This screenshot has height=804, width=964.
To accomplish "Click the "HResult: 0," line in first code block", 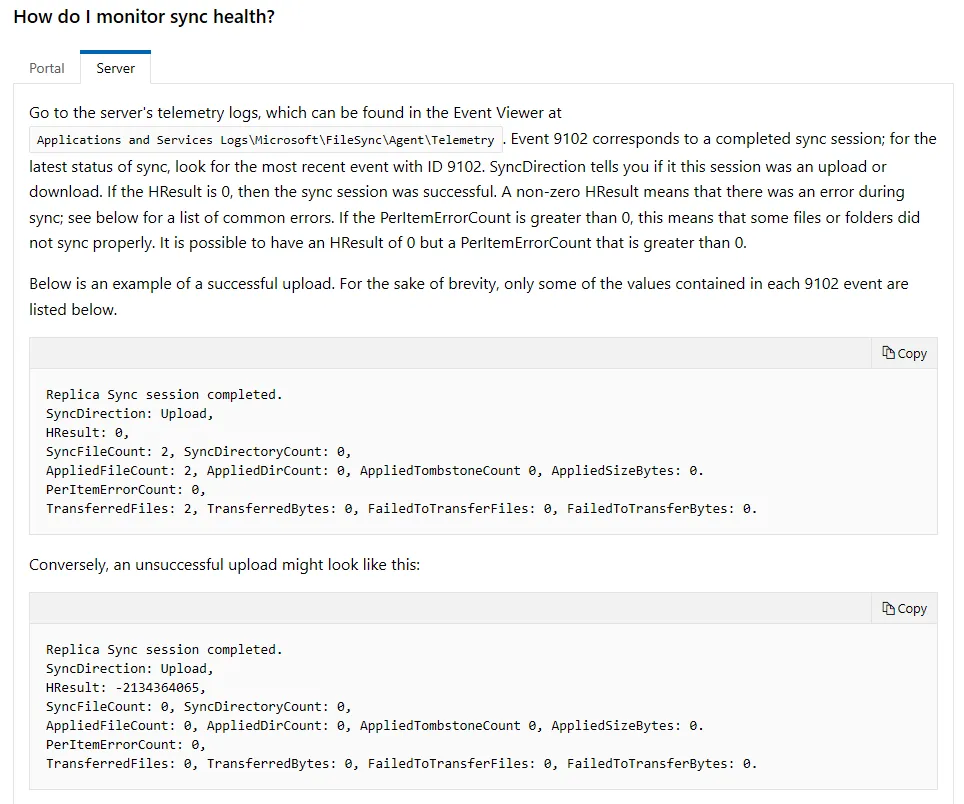I will tap(87, 432).
